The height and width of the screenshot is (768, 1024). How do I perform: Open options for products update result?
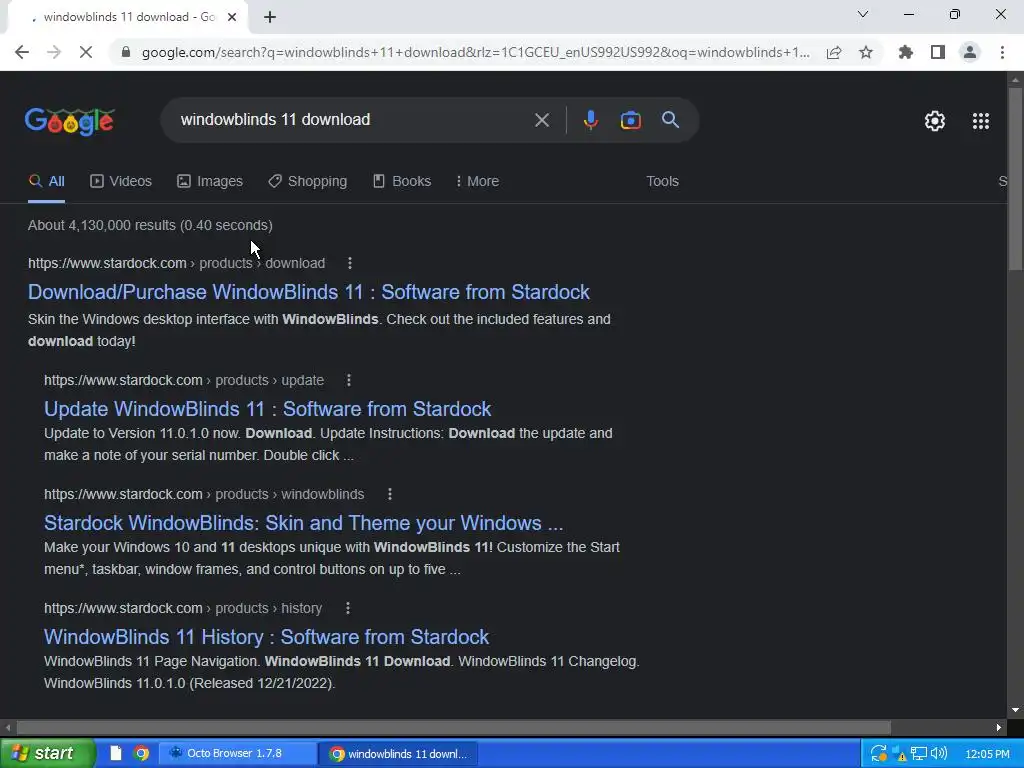[349, 380]
